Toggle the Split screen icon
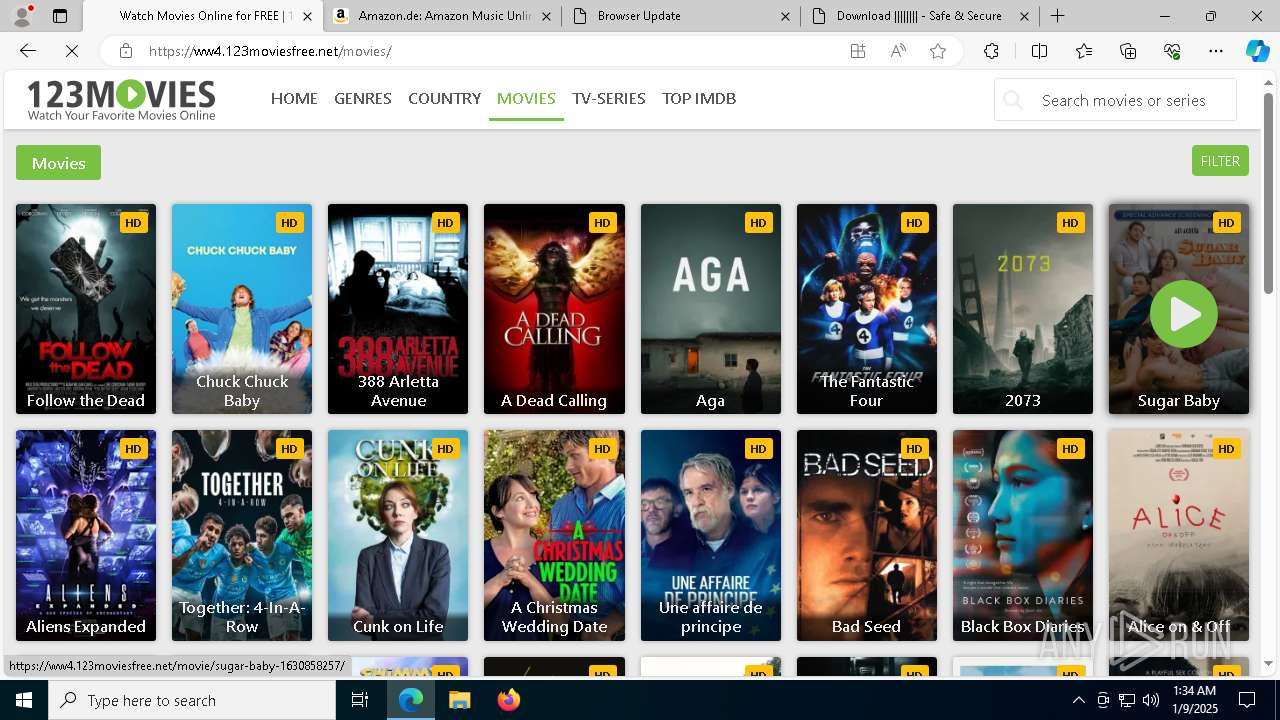 (1039, 51)
